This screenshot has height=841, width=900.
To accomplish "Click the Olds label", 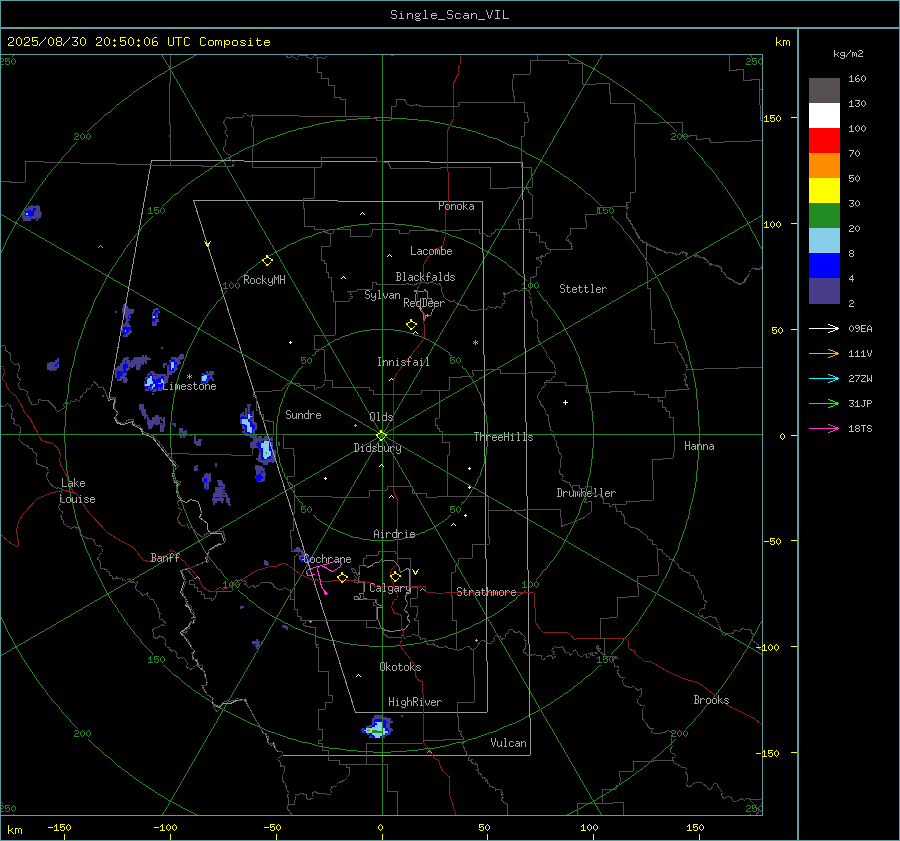I will click(381, 417).
